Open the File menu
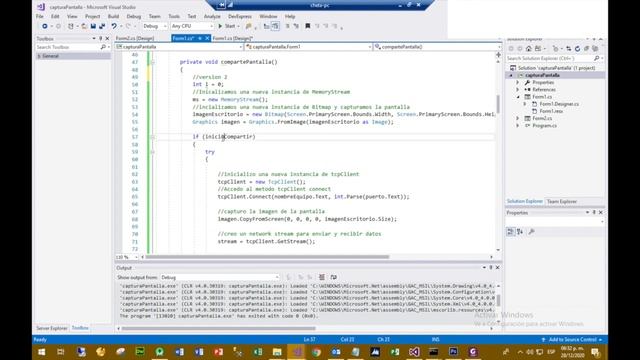 (40, 17)
